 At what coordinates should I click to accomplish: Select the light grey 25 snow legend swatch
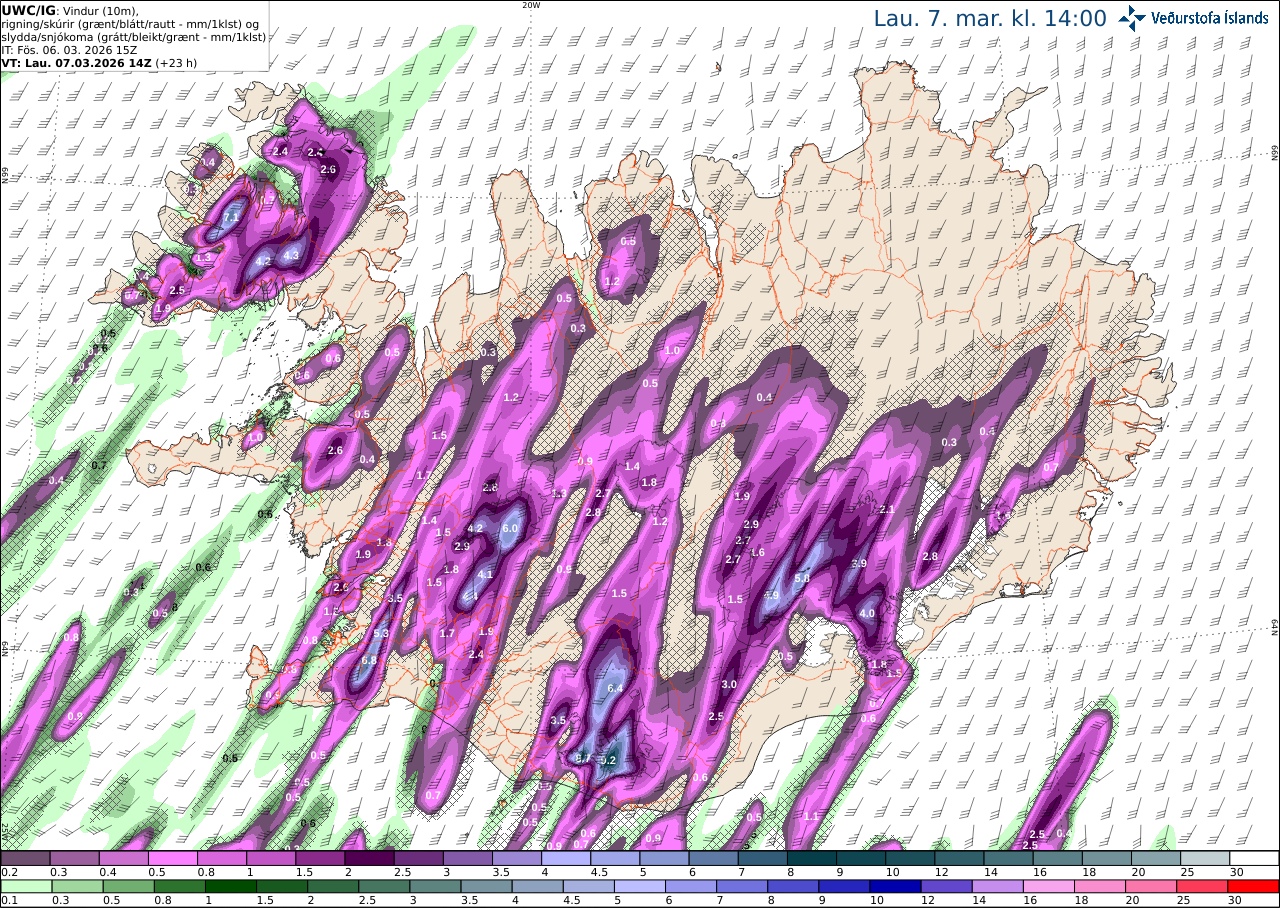point(1205,858)
